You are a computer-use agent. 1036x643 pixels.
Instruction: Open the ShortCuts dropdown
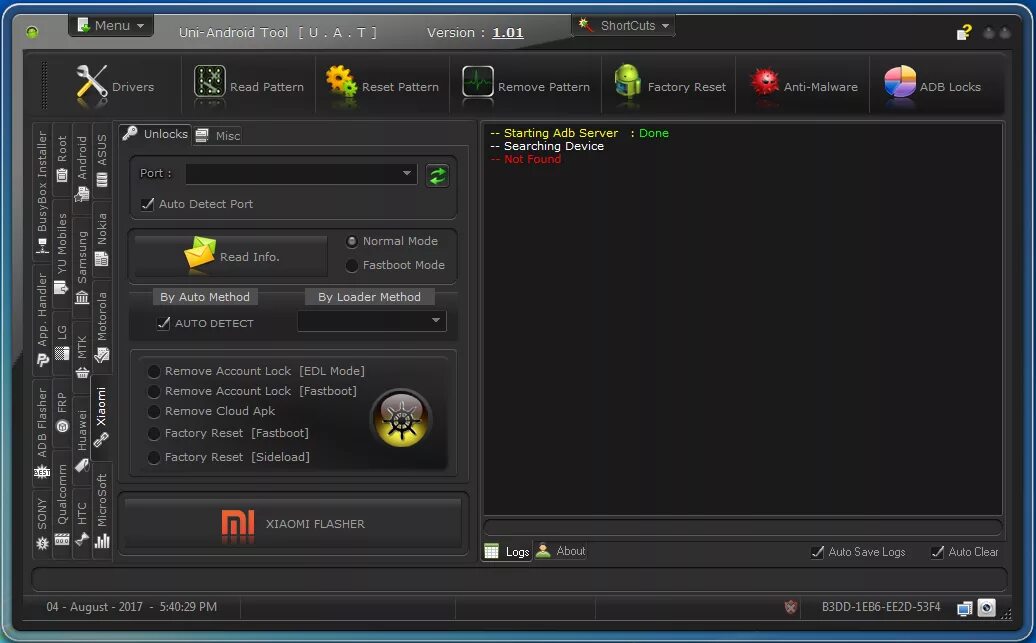[x=624, y=25]
